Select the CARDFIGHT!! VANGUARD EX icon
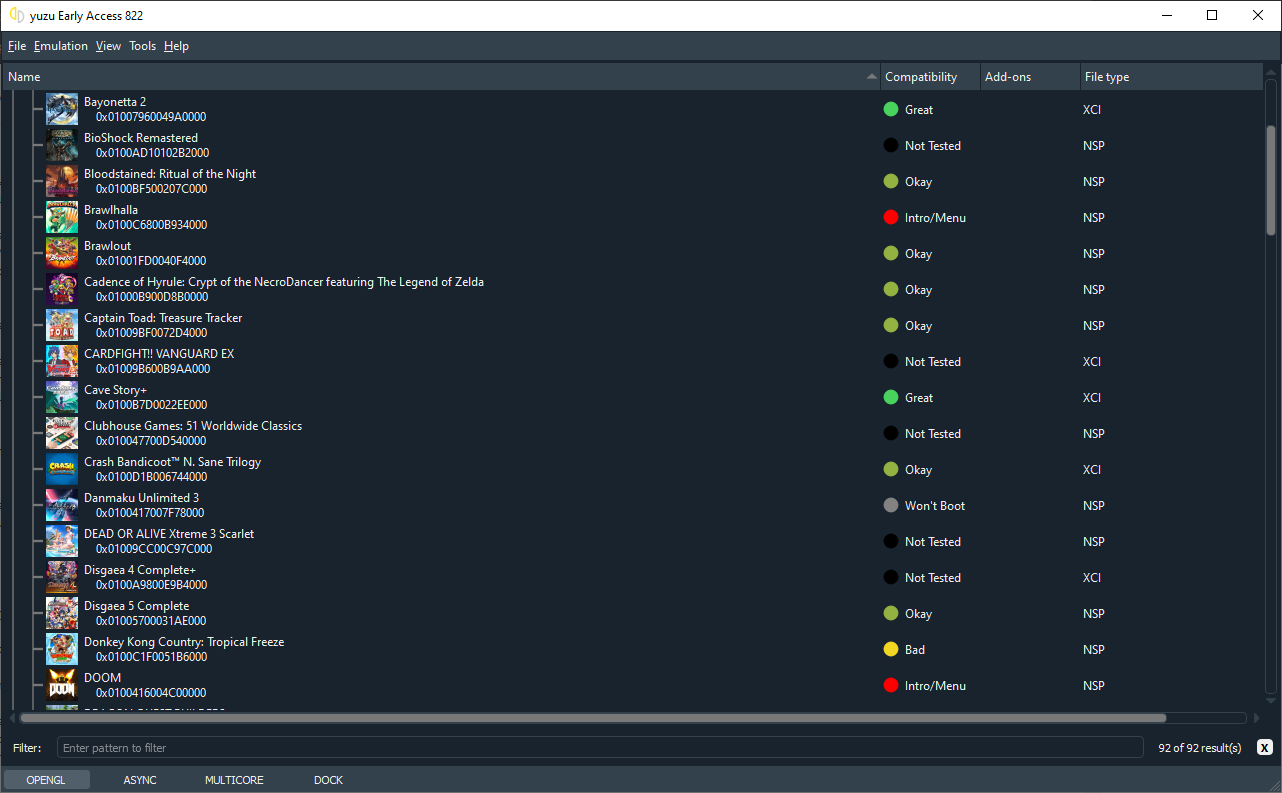Image resolution: width=1282 pixels, height=793 pixels. pyautogui.click(x=62, y=361)
